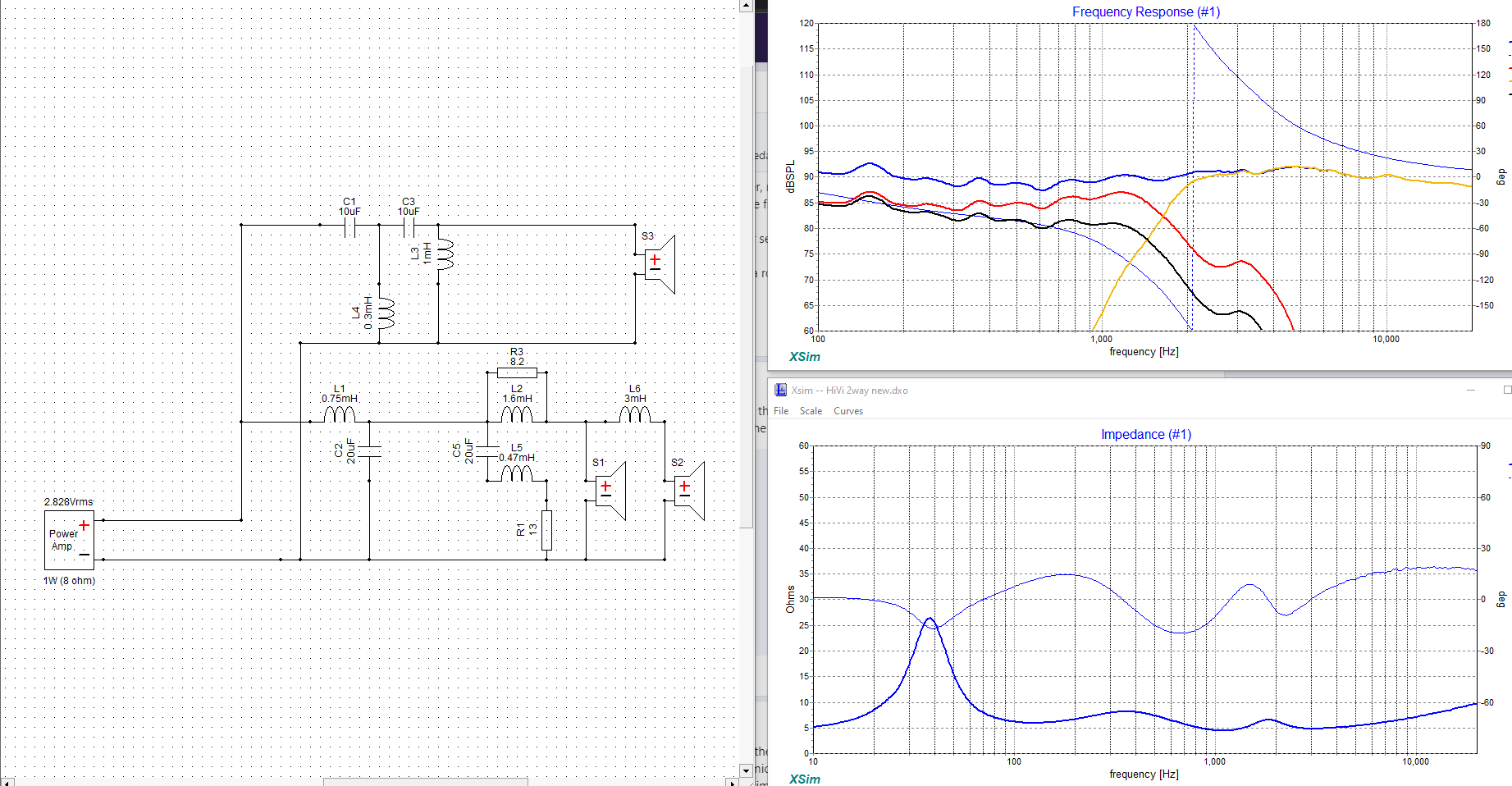Select inductor L2 1.6mH
1512x786 pixels.
point(517,414)
